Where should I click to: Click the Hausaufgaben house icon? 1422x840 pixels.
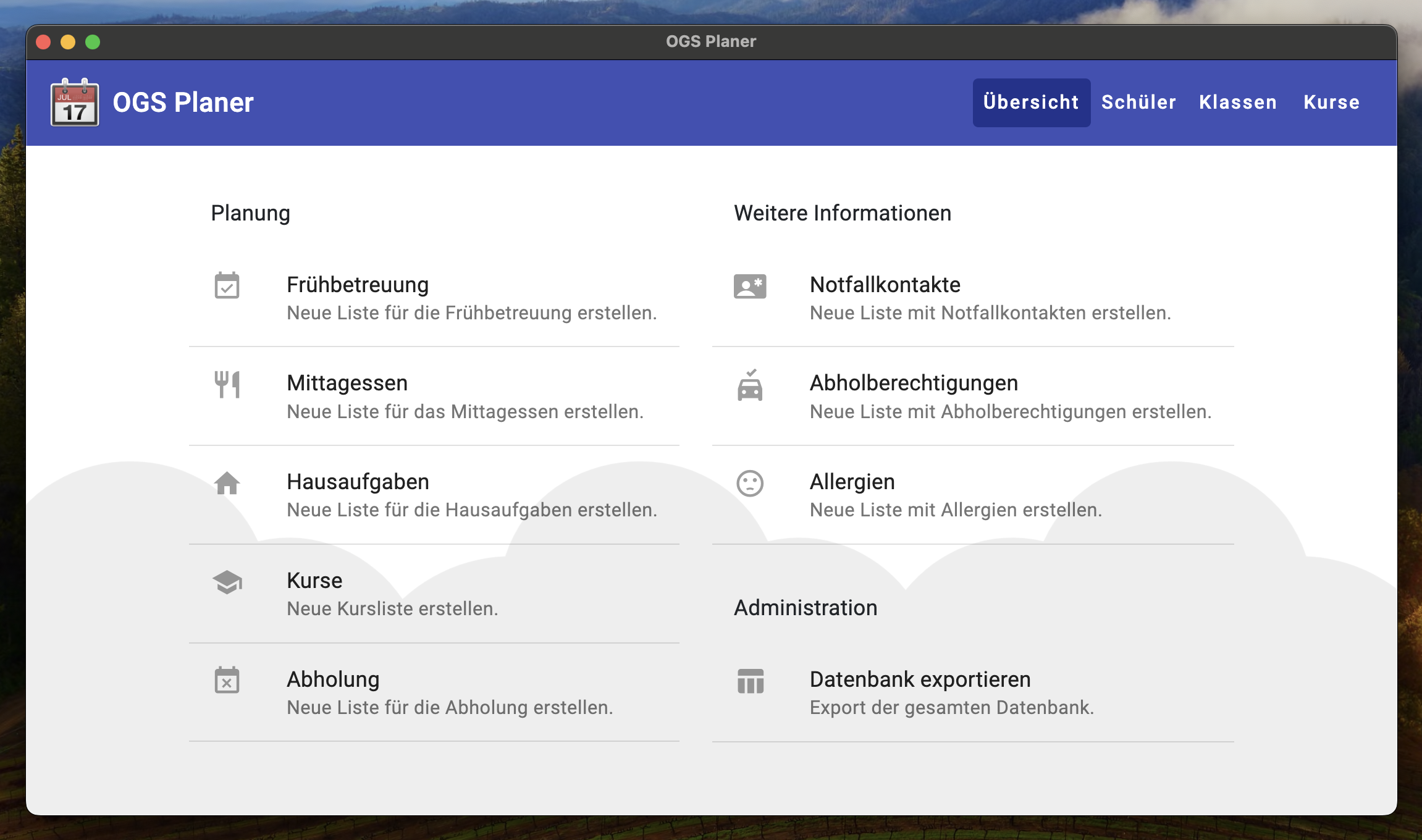tap(227, 483)
